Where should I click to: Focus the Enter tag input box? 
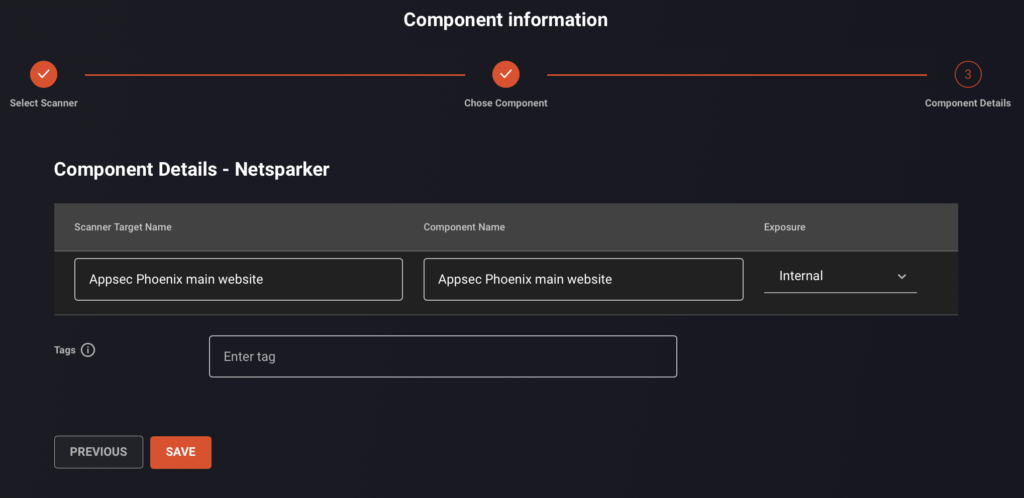click(x=443, y=356)
